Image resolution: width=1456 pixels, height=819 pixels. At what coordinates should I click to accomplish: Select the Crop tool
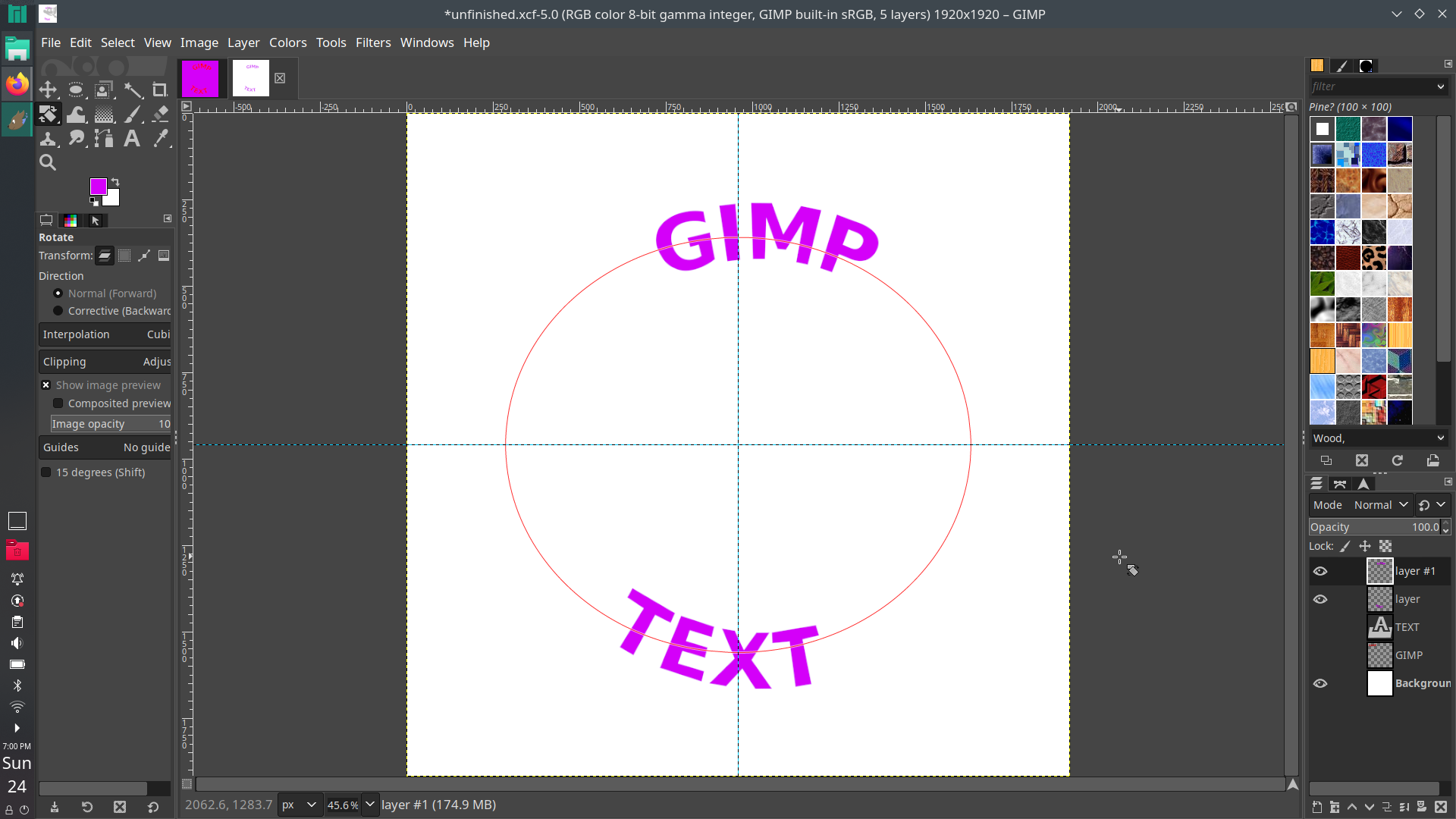(x=160, y=90)
